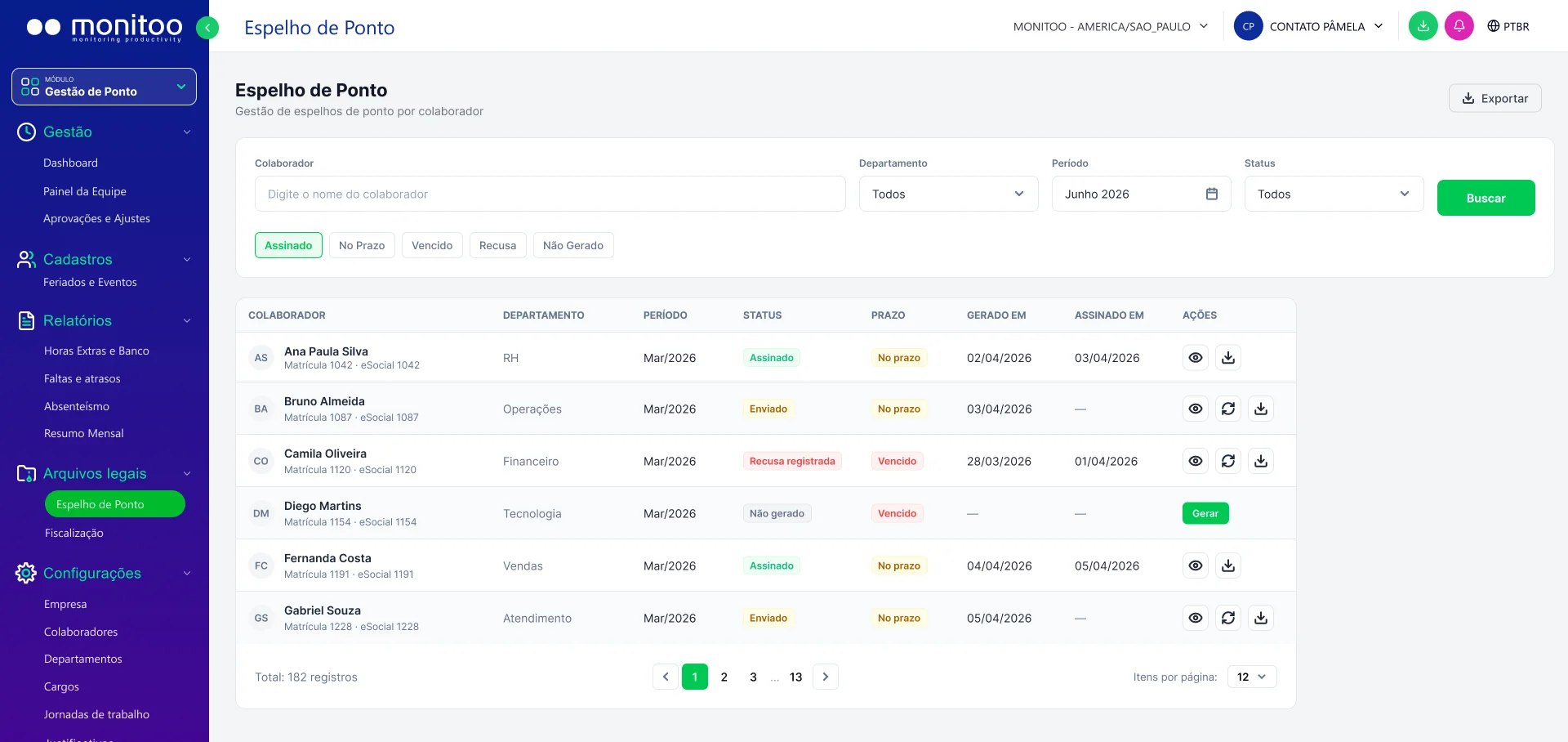This screenshot has height=742, width=1568.
Task: Open Fiscalização in the sidebar
Action: click(x=74, y=533)
